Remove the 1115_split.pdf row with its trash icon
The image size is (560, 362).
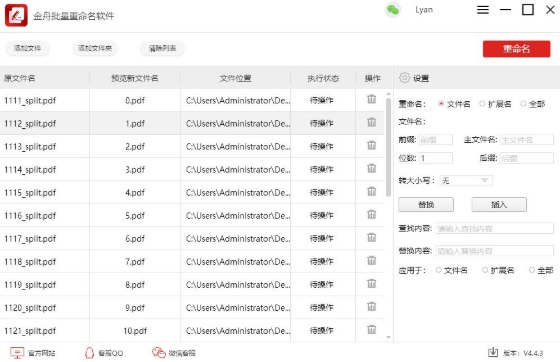[371, 191]
